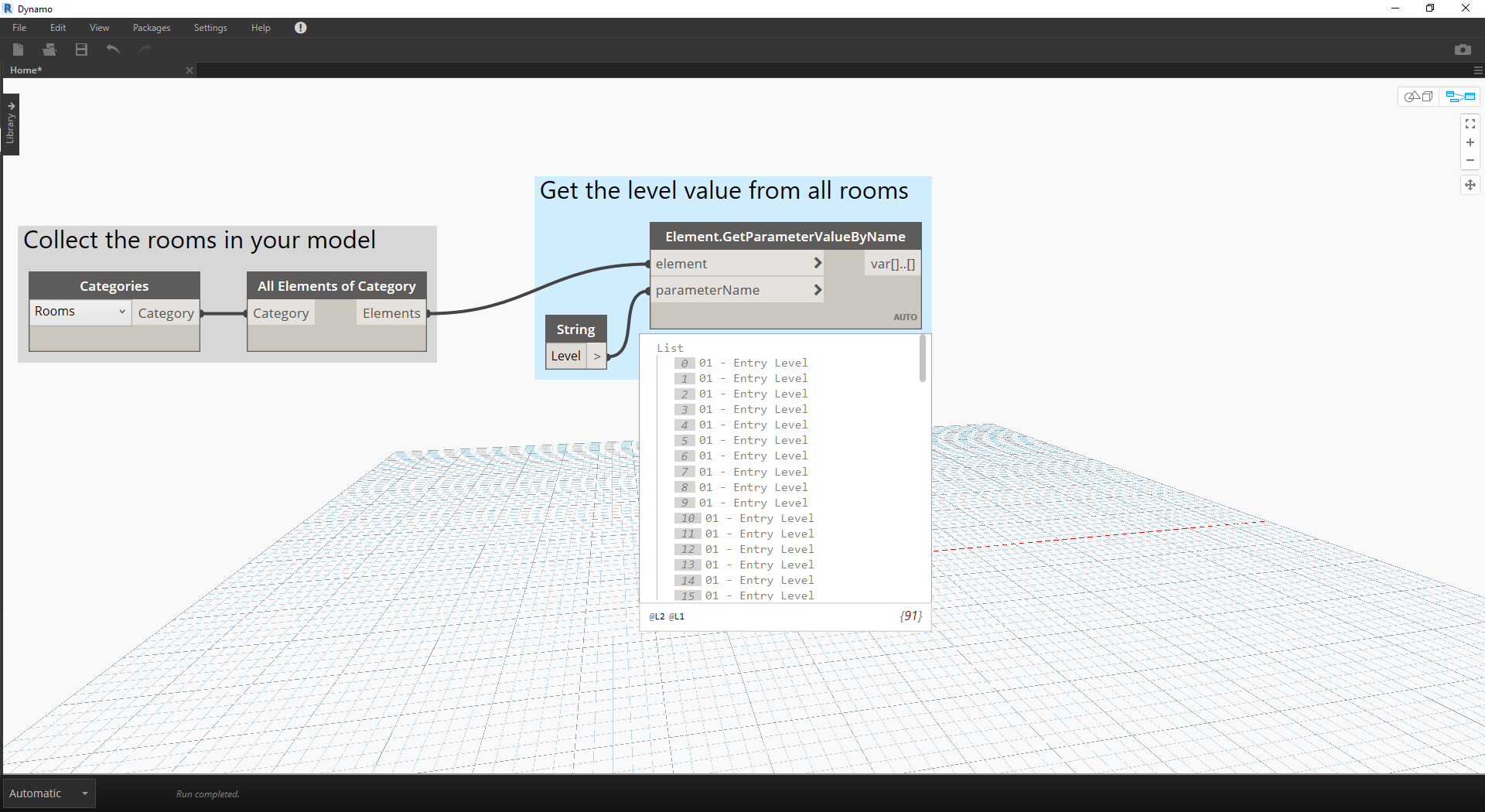Click the List header in preview bubble
The width and height of the screenshot is (1485, 812).
click(x=671, y=348)
